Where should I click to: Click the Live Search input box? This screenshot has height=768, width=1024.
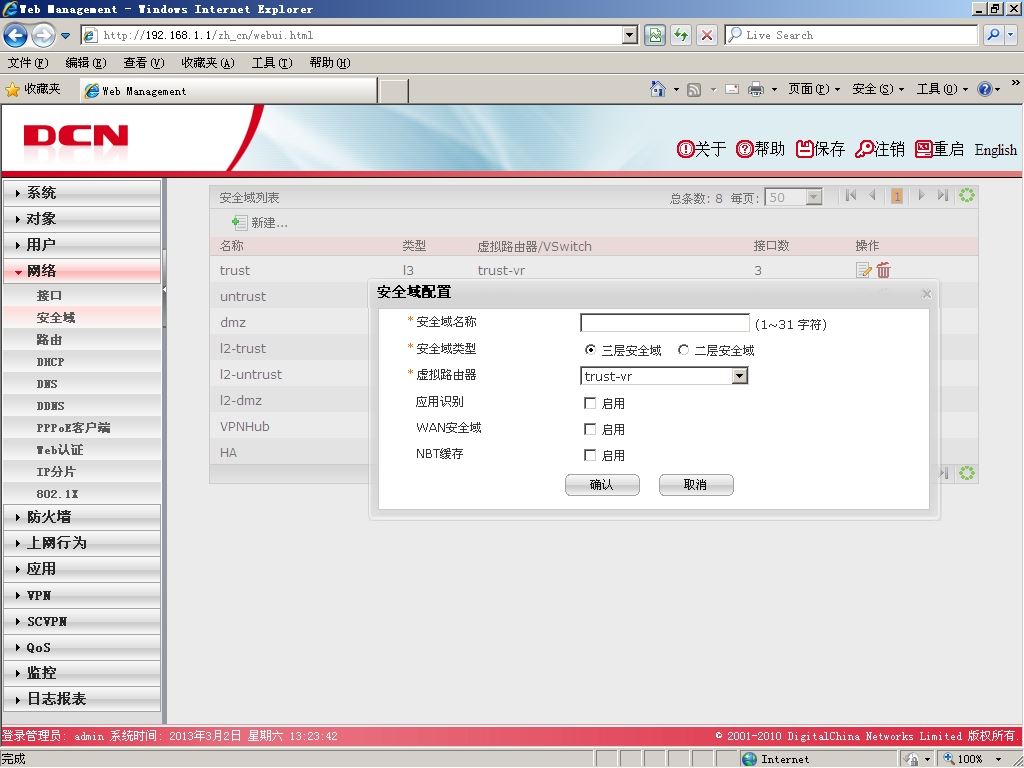851,35
